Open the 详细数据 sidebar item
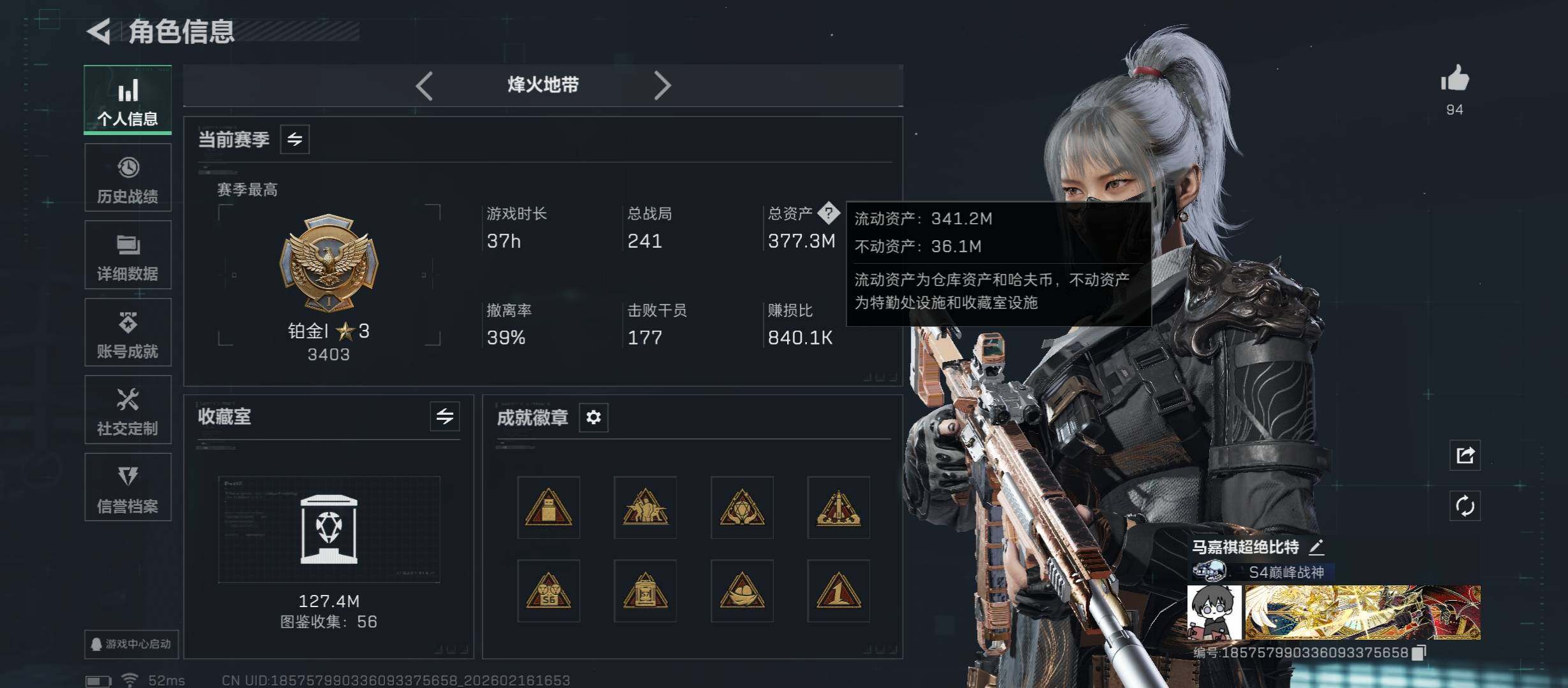Viewport: 1568px width, 688px height. point(127,255)
